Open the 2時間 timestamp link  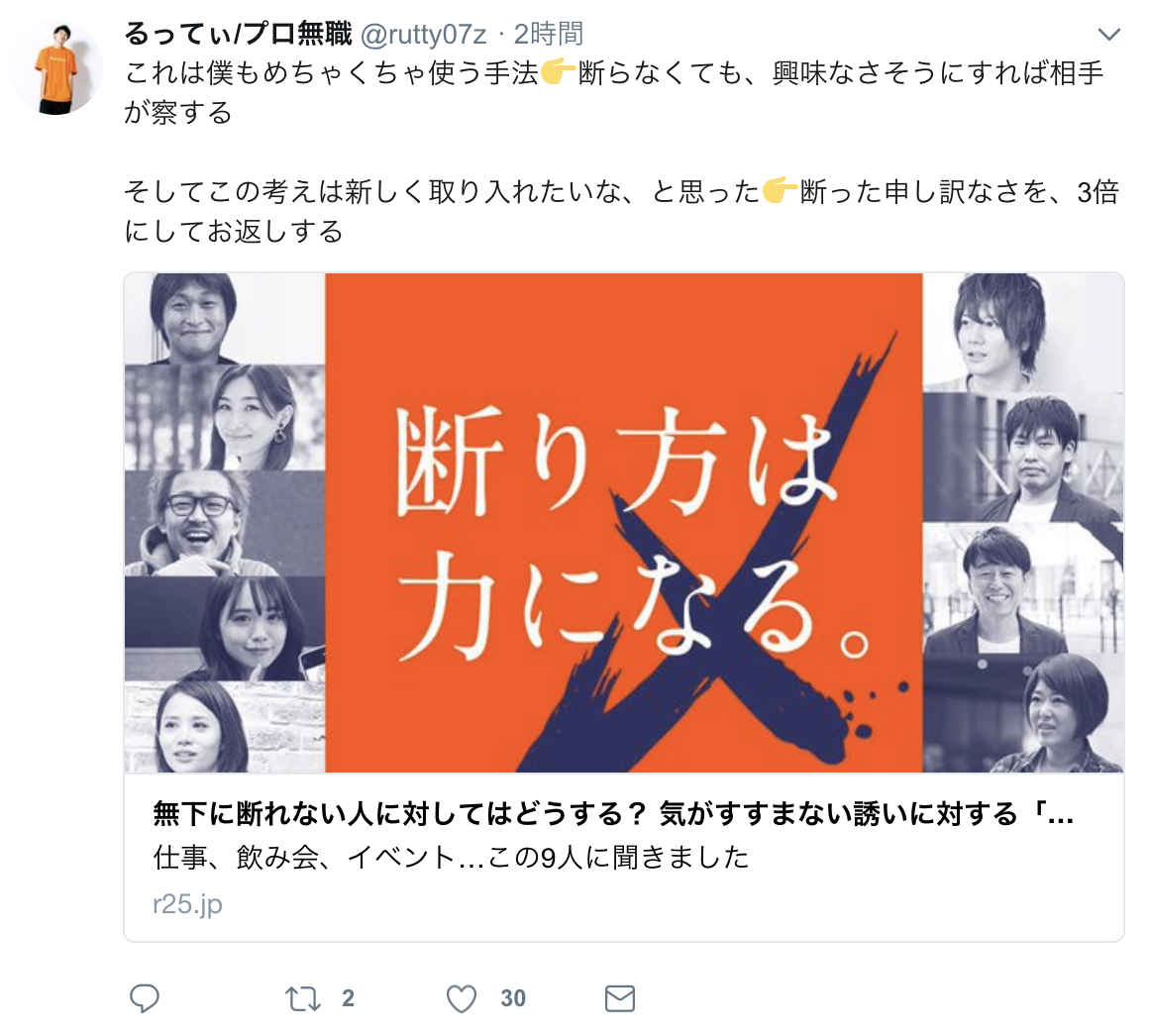(548, 34)
